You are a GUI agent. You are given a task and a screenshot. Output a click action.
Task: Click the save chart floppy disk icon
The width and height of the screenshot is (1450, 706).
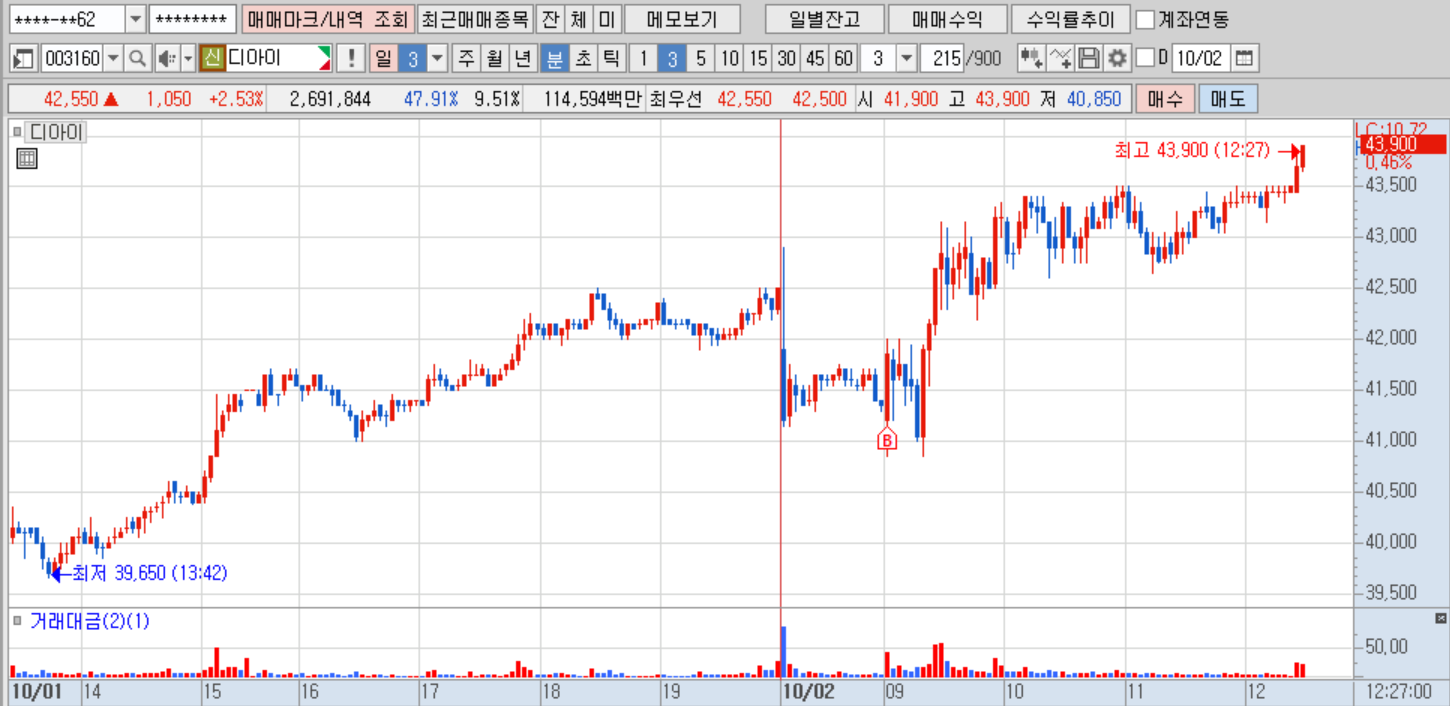click(1090, 58)
